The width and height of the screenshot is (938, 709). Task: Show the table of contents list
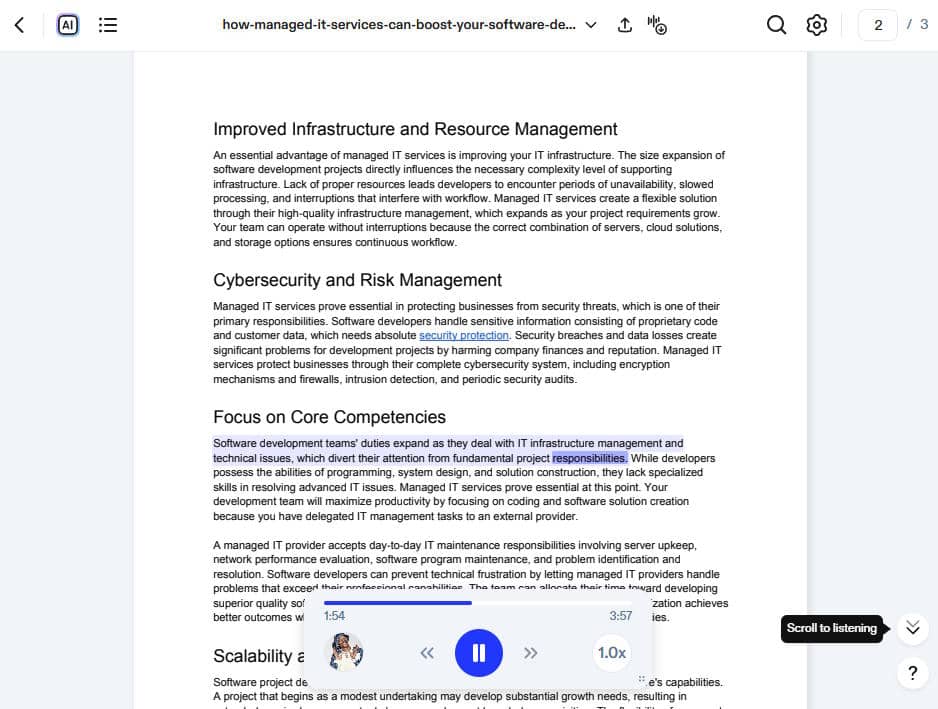coord(108,25)
